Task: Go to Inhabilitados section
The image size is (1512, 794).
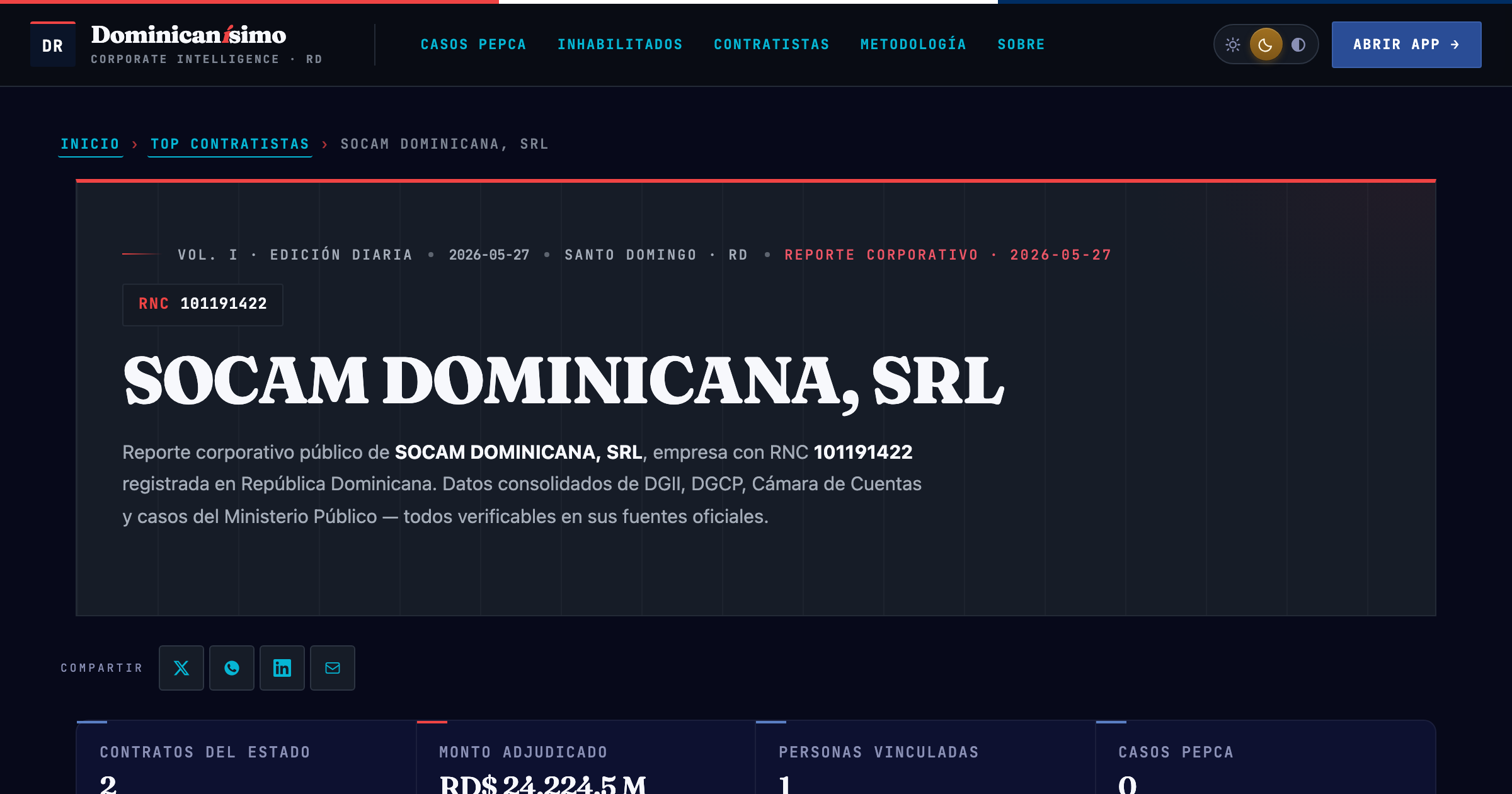Action: tap(620, 44)
